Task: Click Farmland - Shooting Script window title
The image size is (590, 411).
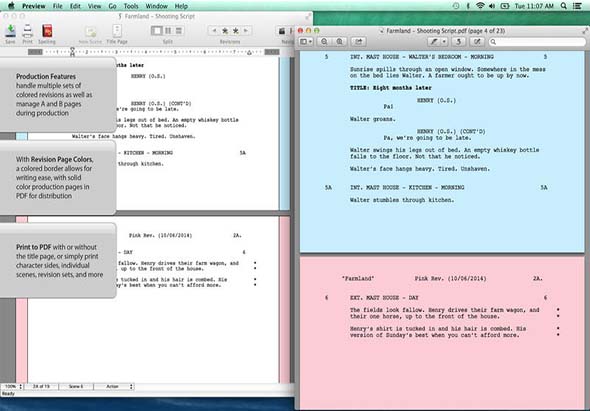Action: pos(159,16)
